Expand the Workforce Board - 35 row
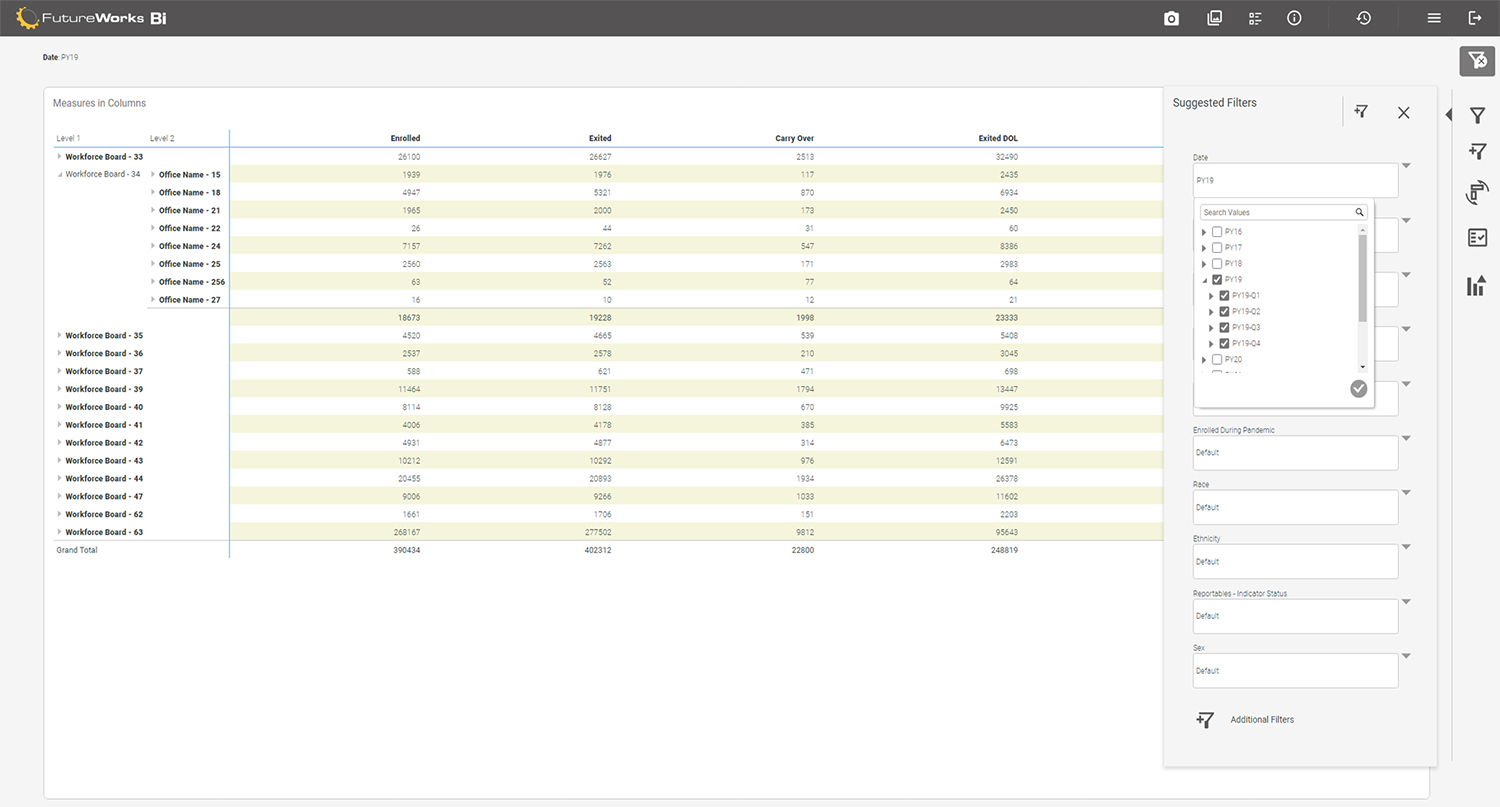Image resolution: width=1500 pixels, height=807 pixels. (57, 335)
